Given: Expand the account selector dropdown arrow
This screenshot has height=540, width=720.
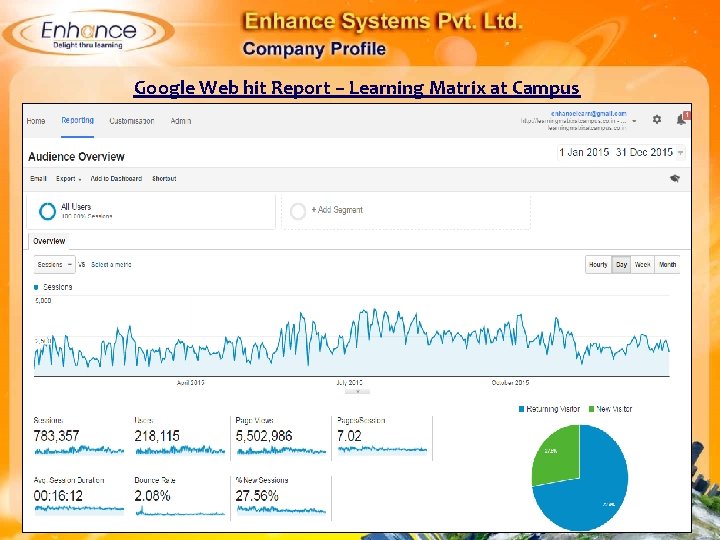Looking at the screenshot, I should tap(634, 121).
